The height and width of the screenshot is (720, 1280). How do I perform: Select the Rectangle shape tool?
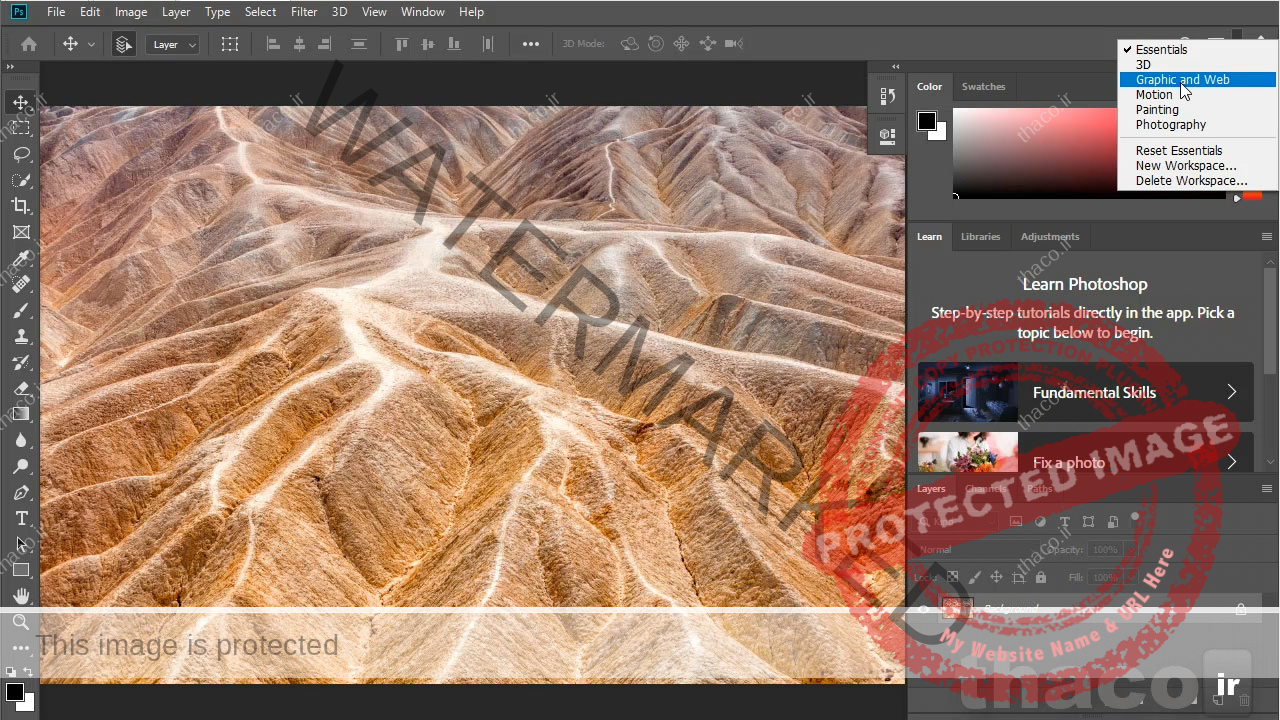[21, 570]
